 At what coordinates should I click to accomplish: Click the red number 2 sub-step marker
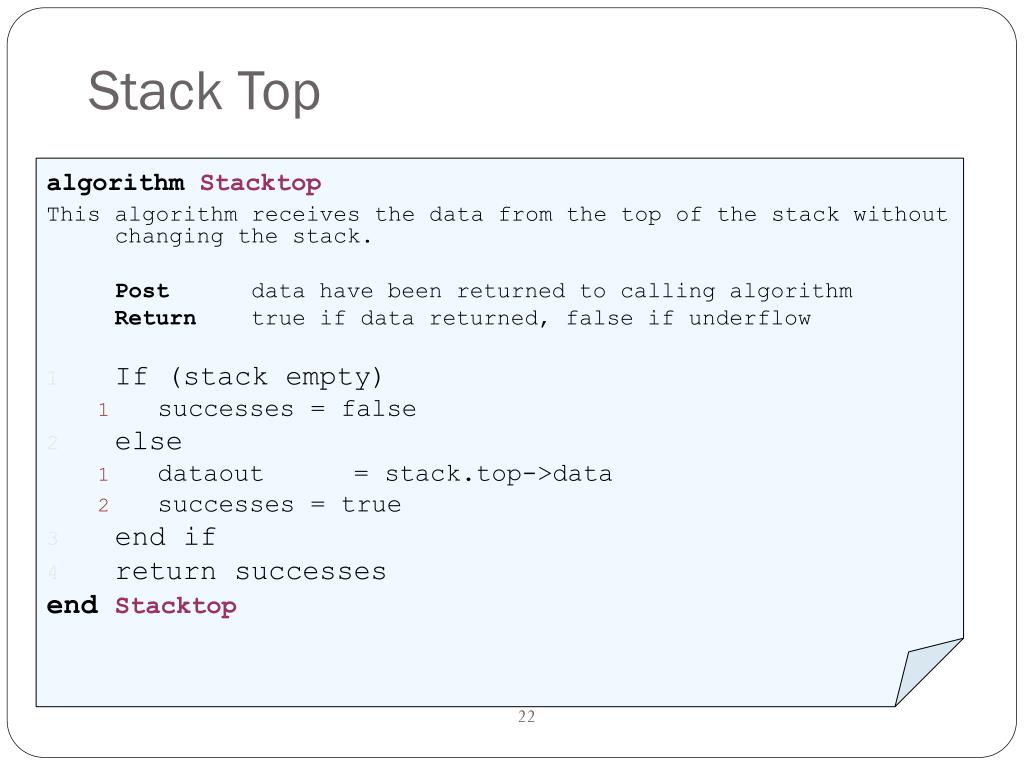(x=103, y=505)
